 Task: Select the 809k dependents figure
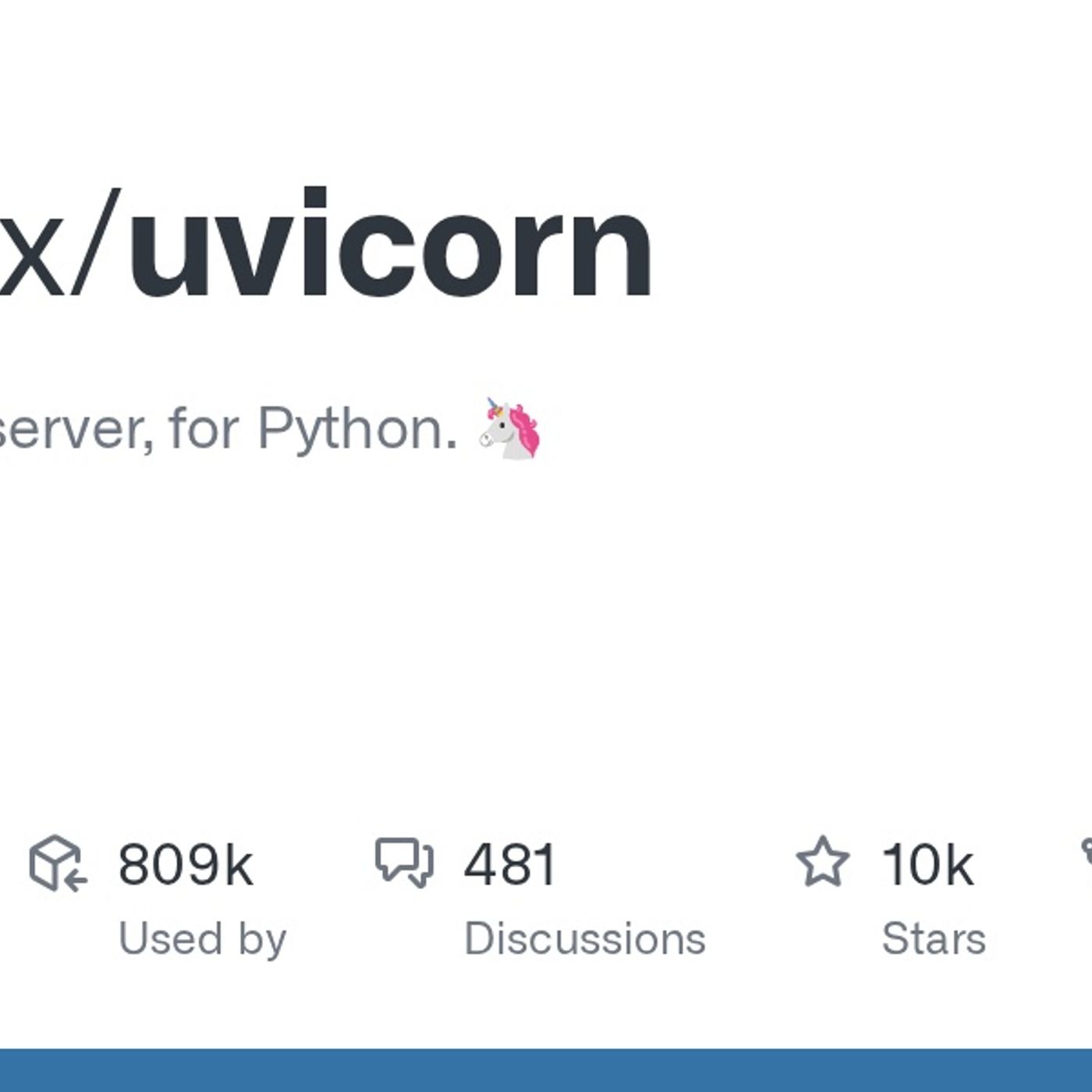pyautogui.click(x=187, y=863)
